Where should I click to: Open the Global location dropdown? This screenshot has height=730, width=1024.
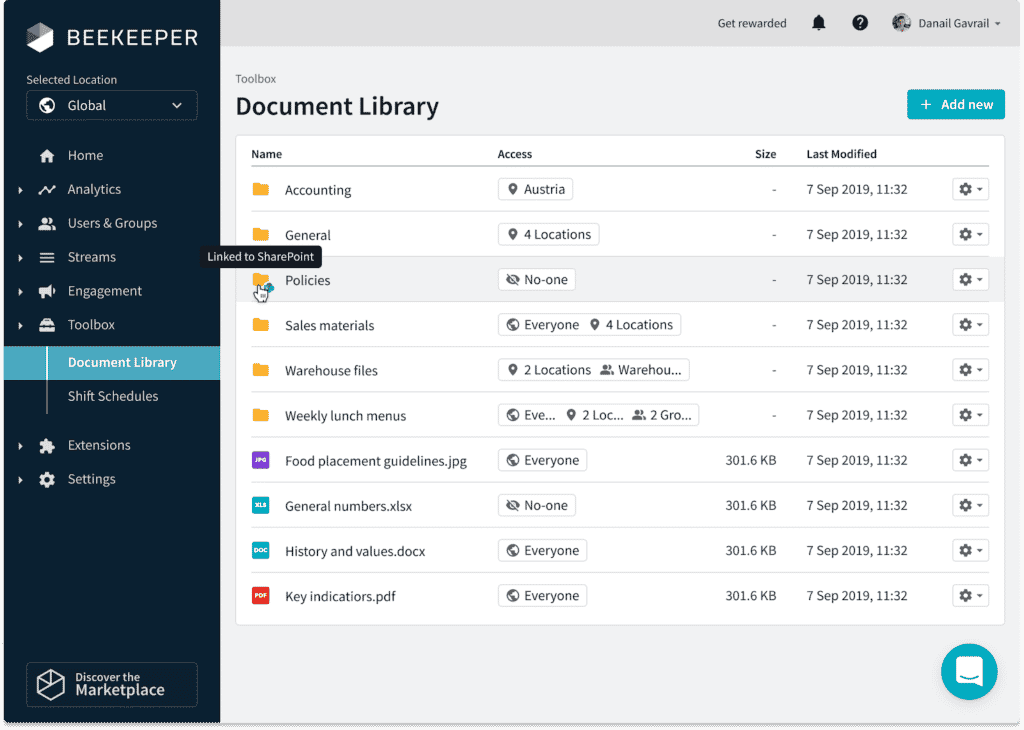[x=112, y=106]
